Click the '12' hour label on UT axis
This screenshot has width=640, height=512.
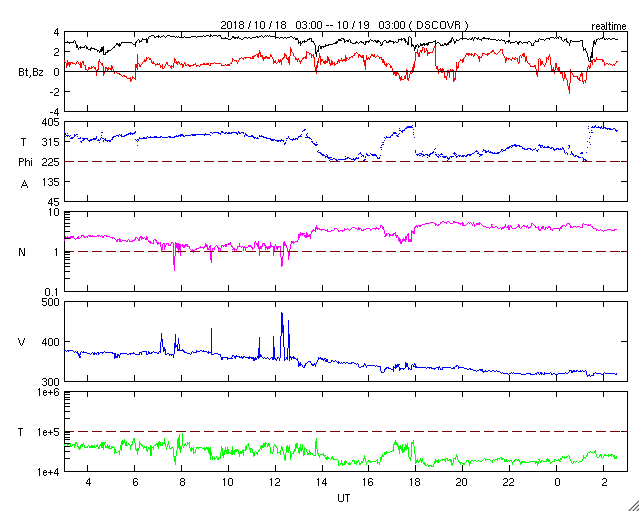275,483
